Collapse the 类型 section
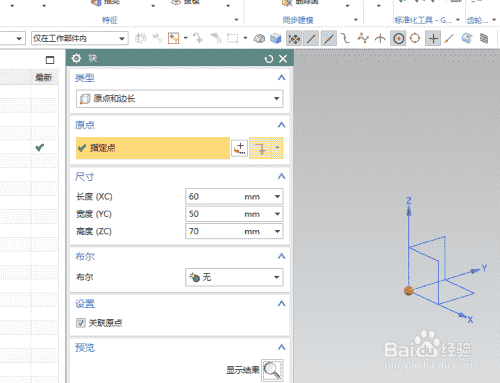Screen dimensions: 500x383 (281, 78)
